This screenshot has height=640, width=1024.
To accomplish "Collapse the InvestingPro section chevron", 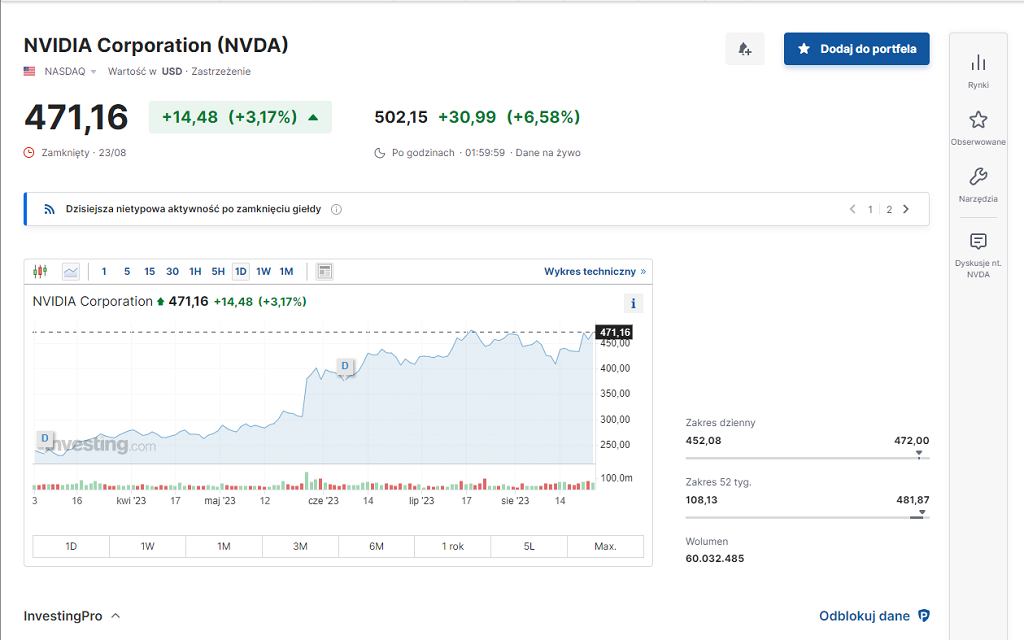I will [x=116, y=615].
